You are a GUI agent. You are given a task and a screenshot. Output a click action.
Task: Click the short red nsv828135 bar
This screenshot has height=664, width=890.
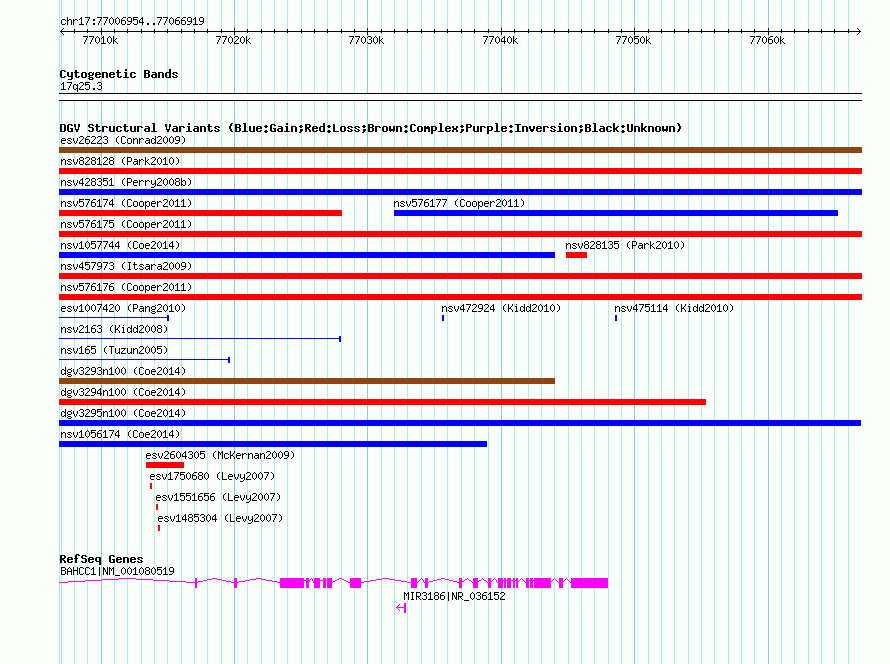(x=576, y=255)
